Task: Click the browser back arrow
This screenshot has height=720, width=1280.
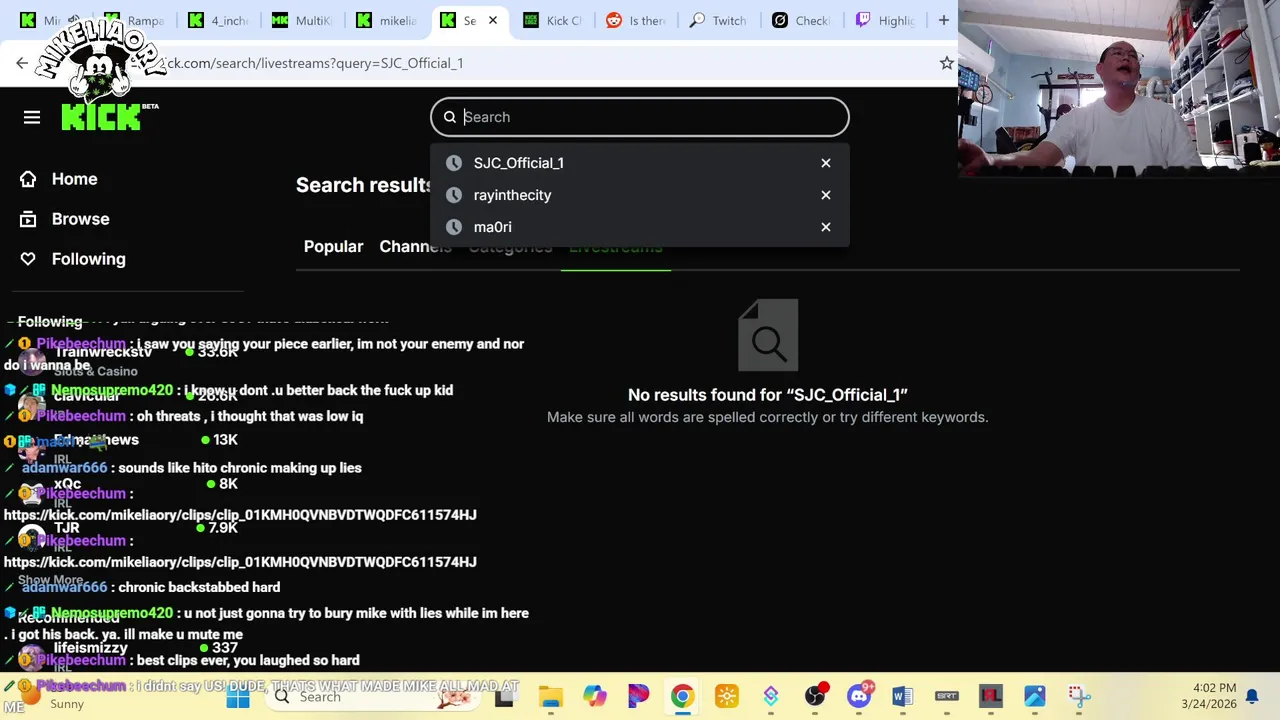Action: tap(22, 63)
